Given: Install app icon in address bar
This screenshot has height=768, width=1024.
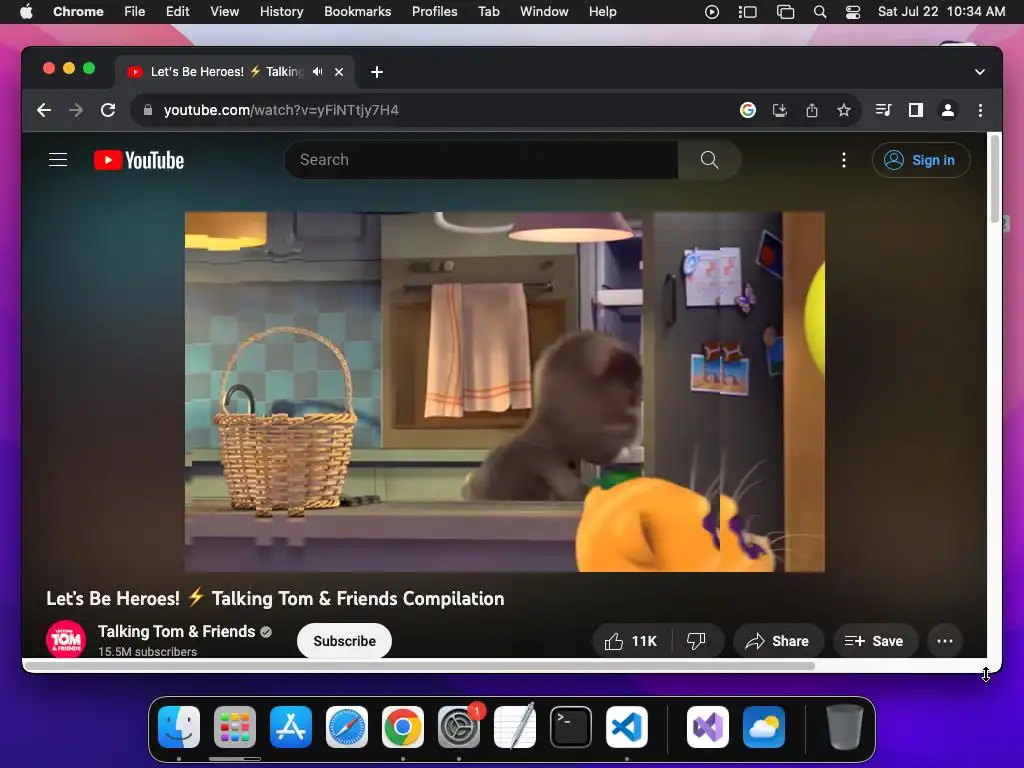Looking at the screenshot, I should pyautogui.click(x=780, y=110).
